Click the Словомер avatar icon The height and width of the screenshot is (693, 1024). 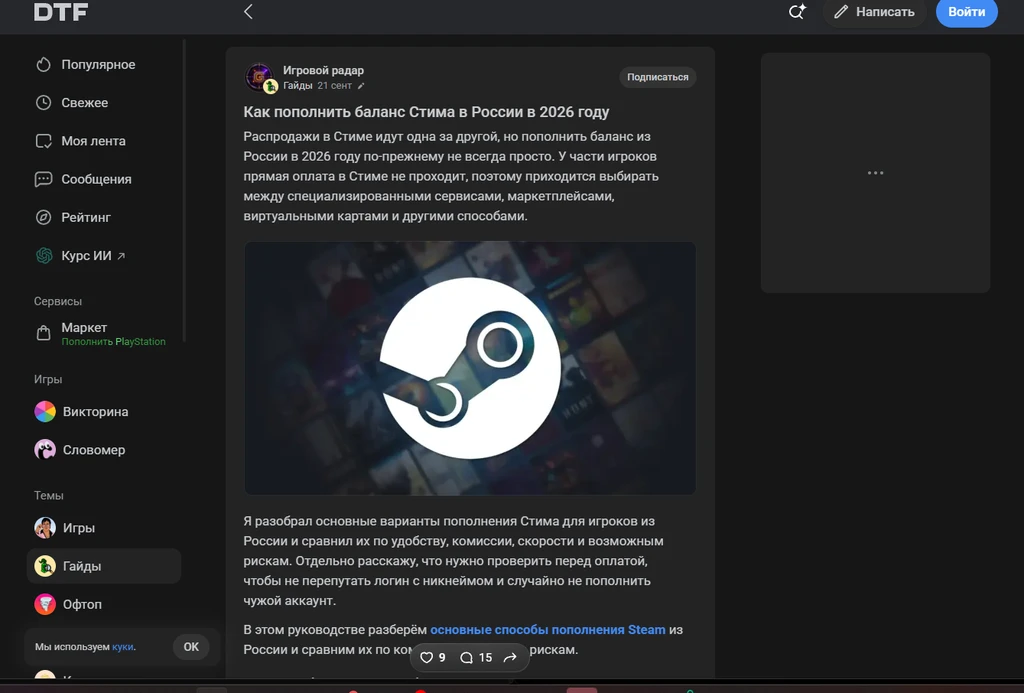point(44,449)
